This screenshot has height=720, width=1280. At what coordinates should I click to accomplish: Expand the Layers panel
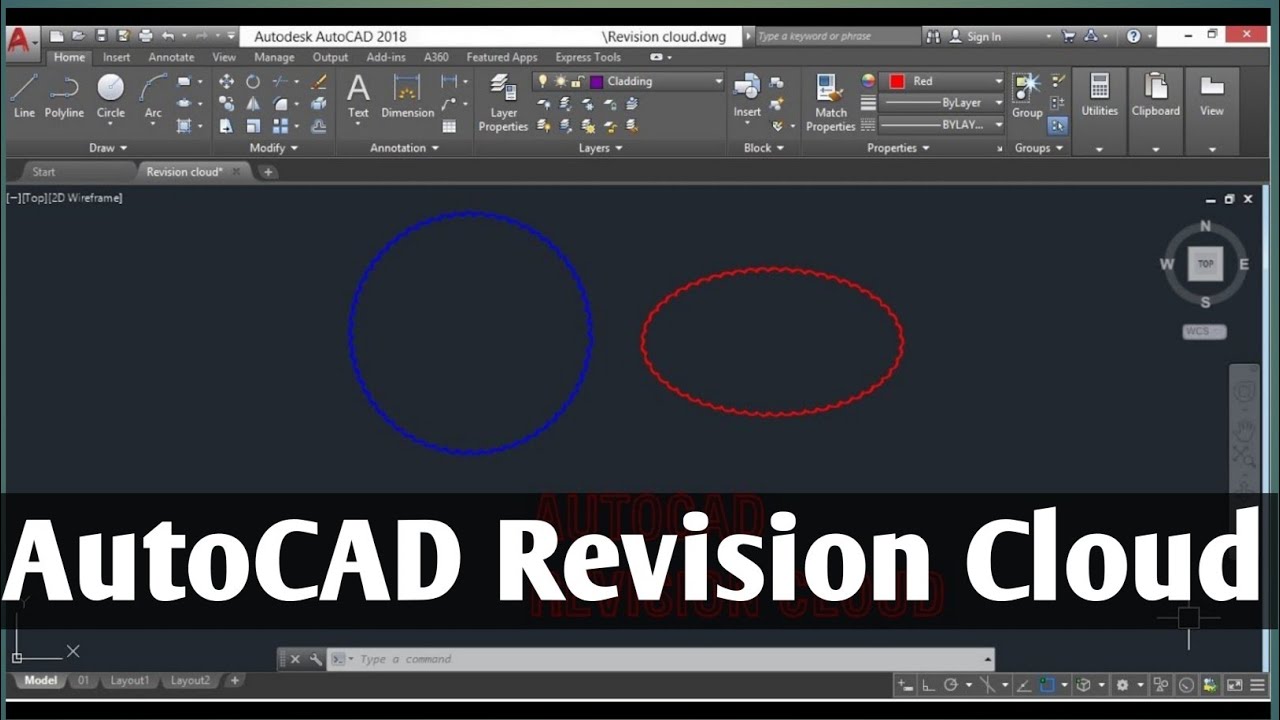601,148
